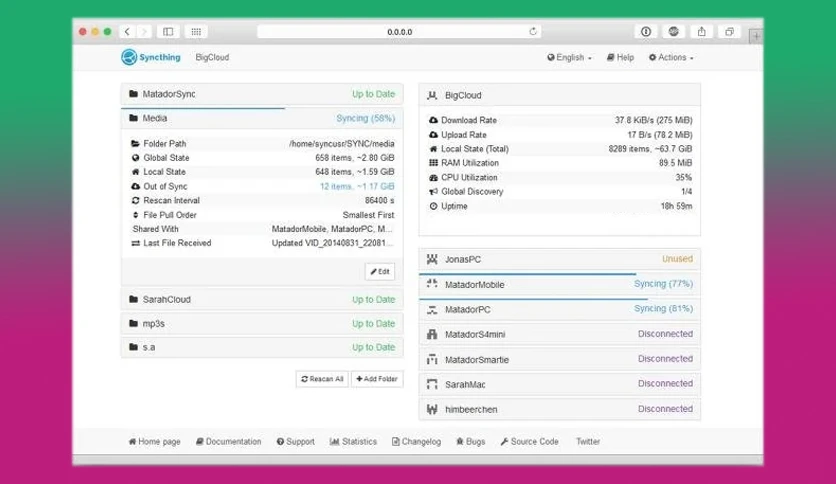Click the SarahMac device identicon
The image size is (836, 484).
pyautogui.click(x=432, y=384)
